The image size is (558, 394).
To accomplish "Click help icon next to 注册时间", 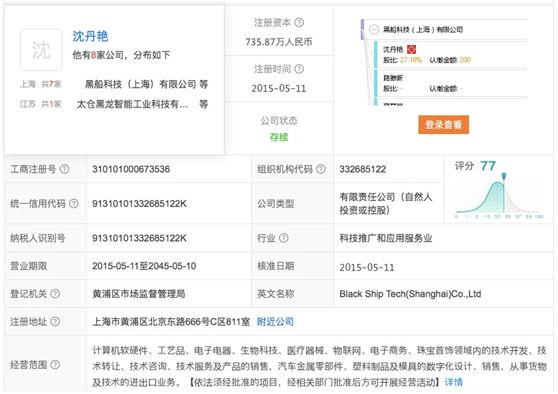I will [x=299, y=69].
